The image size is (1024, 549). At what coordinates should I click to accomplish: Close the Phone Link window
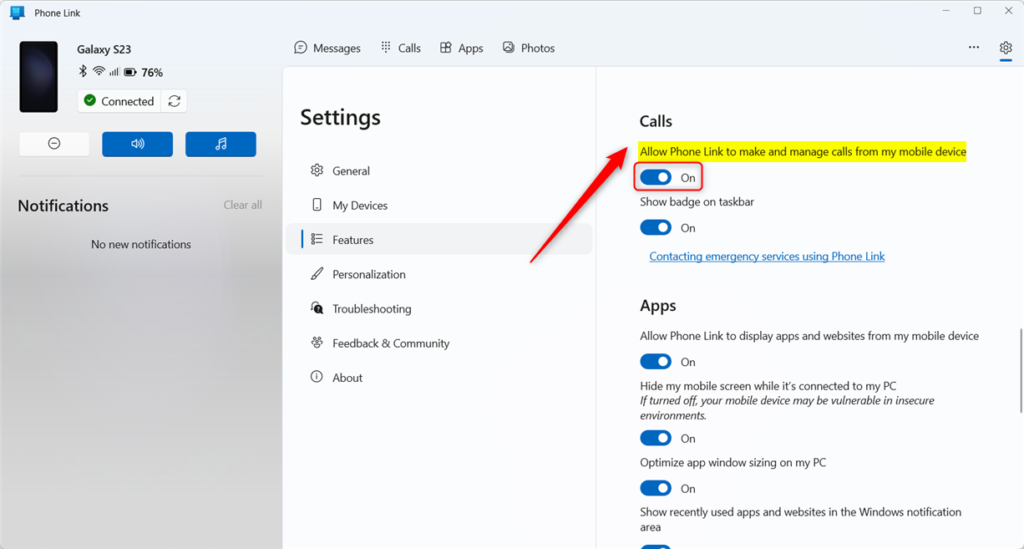tap(1008, 10)
